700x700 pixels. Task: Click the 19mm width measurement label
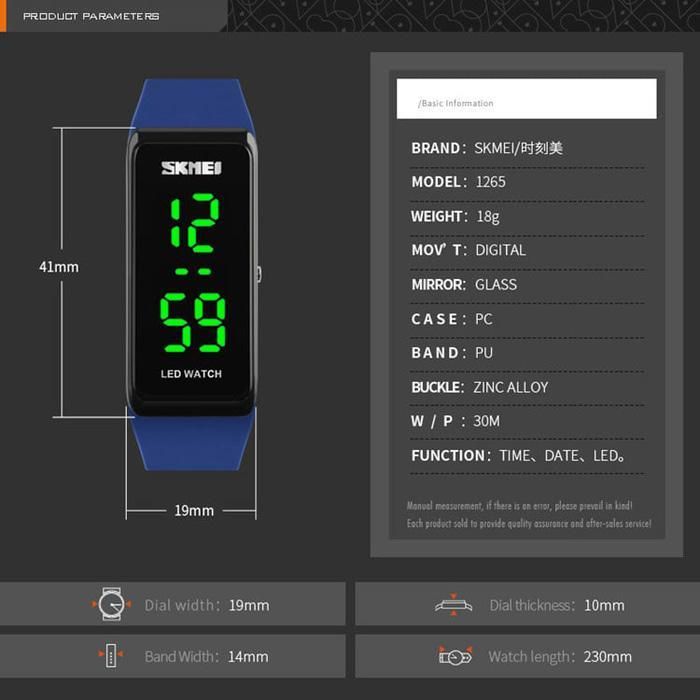pyautogui.click(x=194, y=510)
